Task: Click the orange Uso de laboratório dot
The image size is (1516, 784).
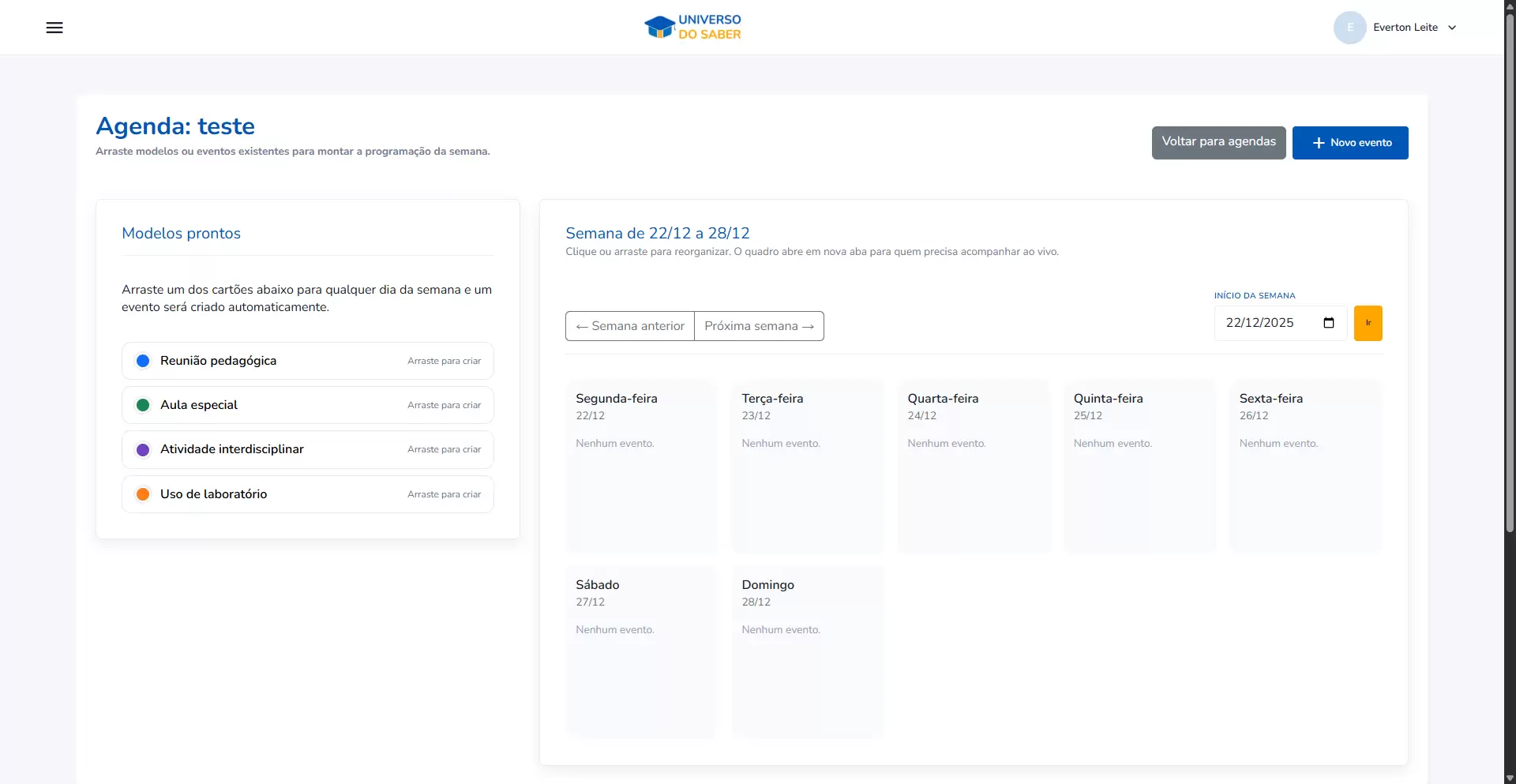Action: pos(143,494)
